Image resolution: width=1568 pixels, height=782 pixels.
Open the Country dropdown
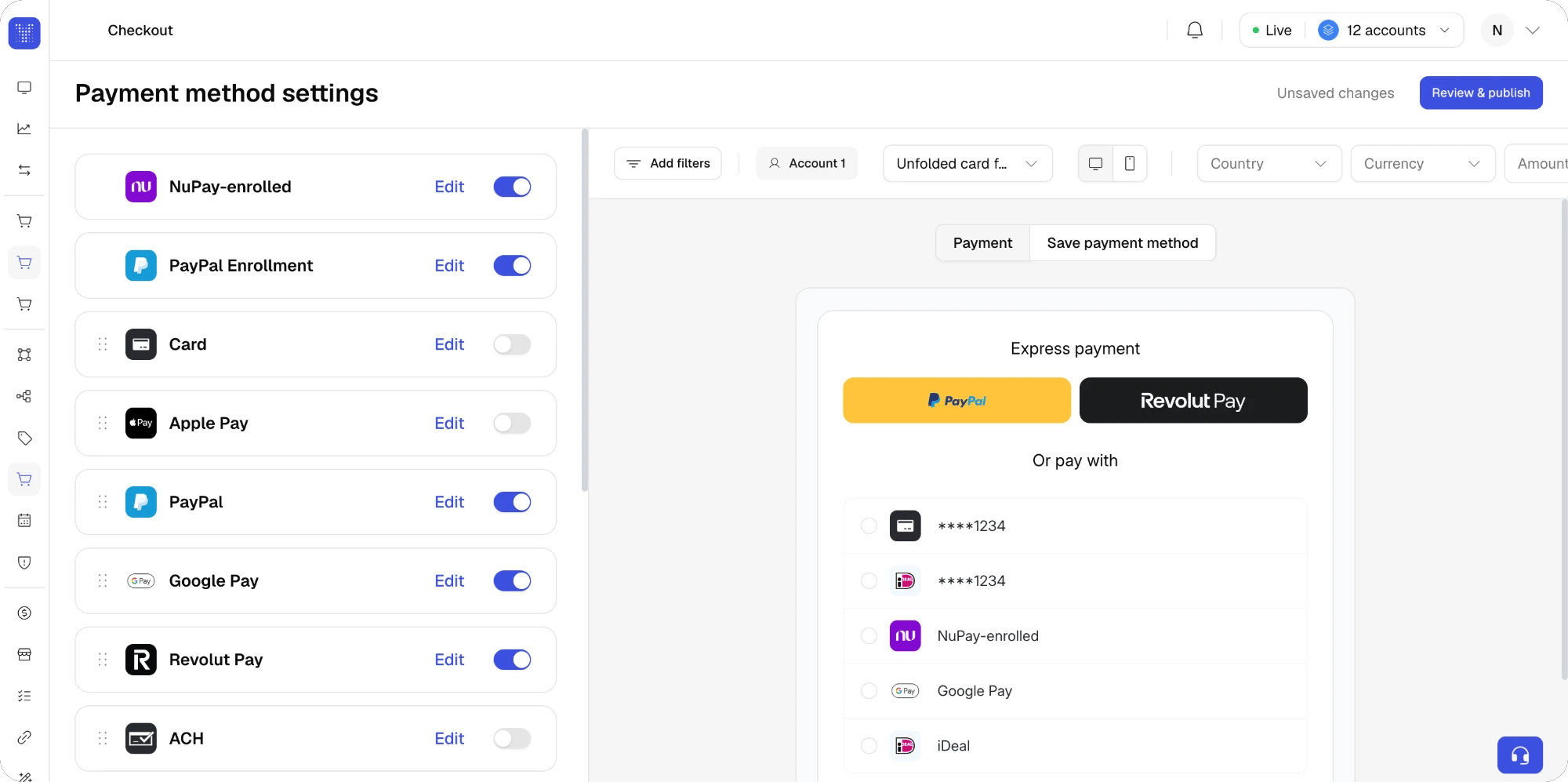1269,163
